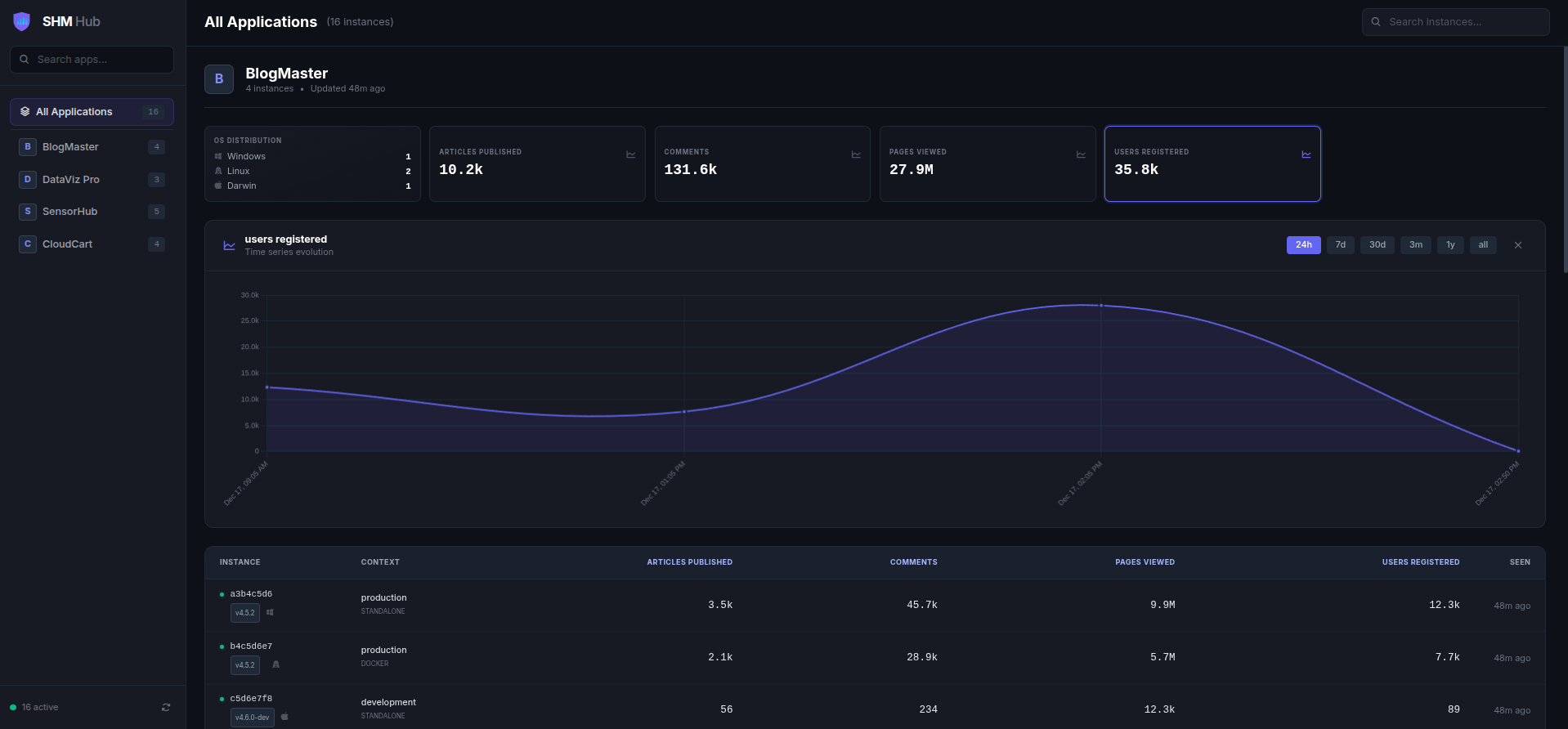
Task: Sort by Users Registered column header
Action: click(1420, 562)
